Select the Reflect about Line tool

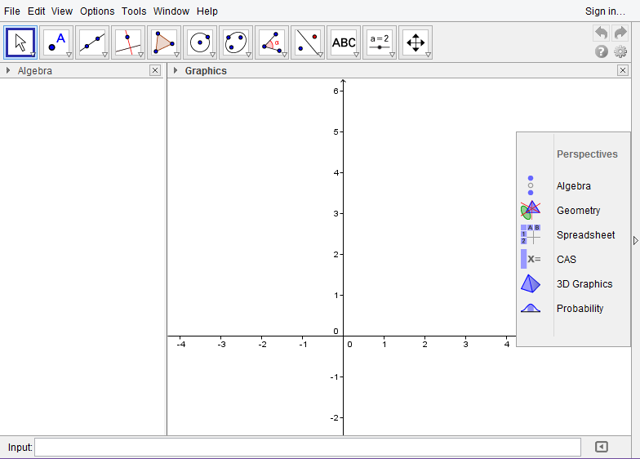(308, 42)
